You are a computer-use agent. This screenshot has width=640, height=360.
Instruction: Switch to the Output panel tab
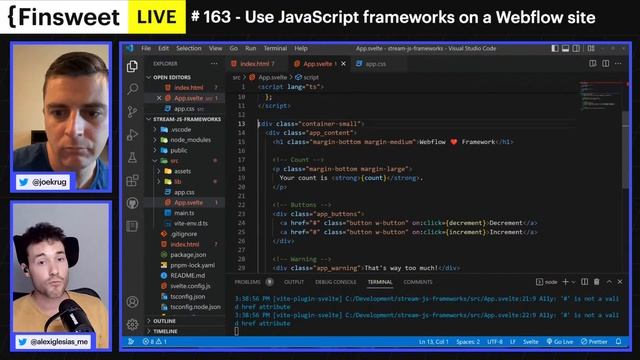(294, 282)
